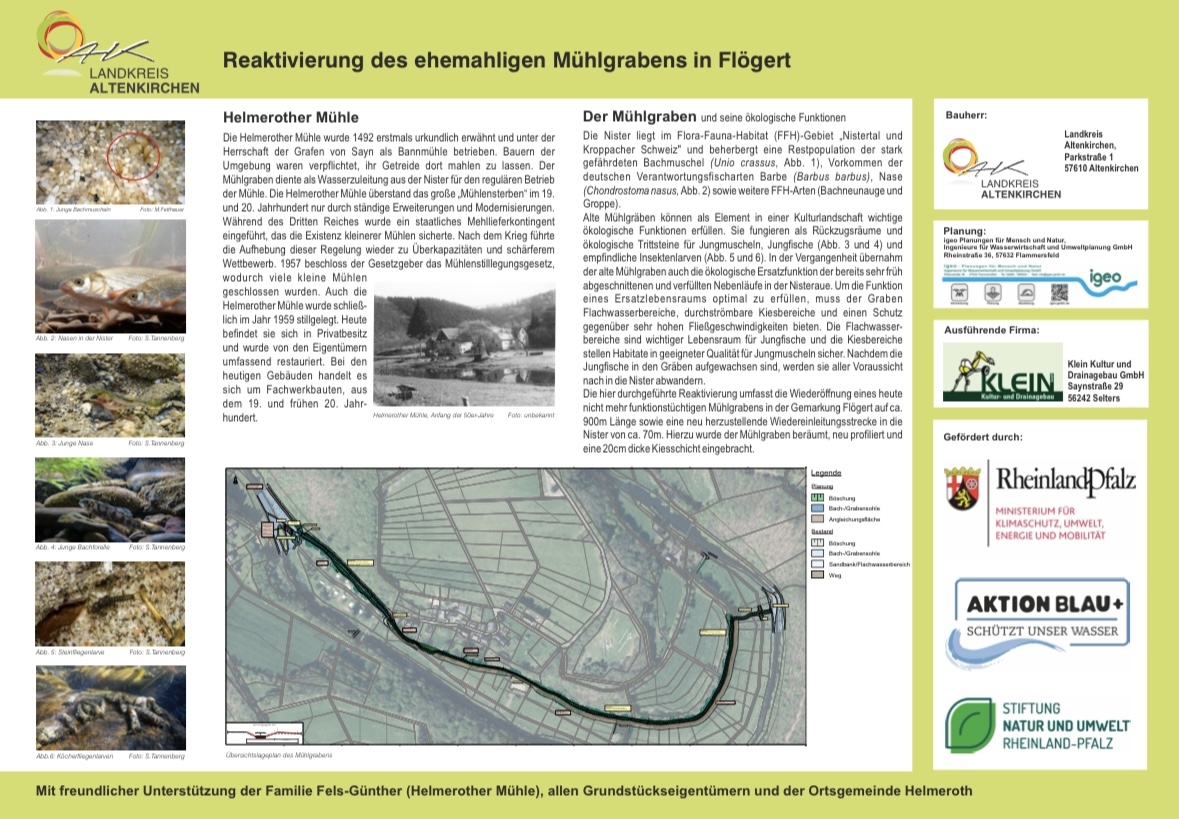Viewport: 1179px width, 819px height.
Task: Open the Junge Bachforelle photo (Abb. 4)
Action: click(x=110, y=499)
